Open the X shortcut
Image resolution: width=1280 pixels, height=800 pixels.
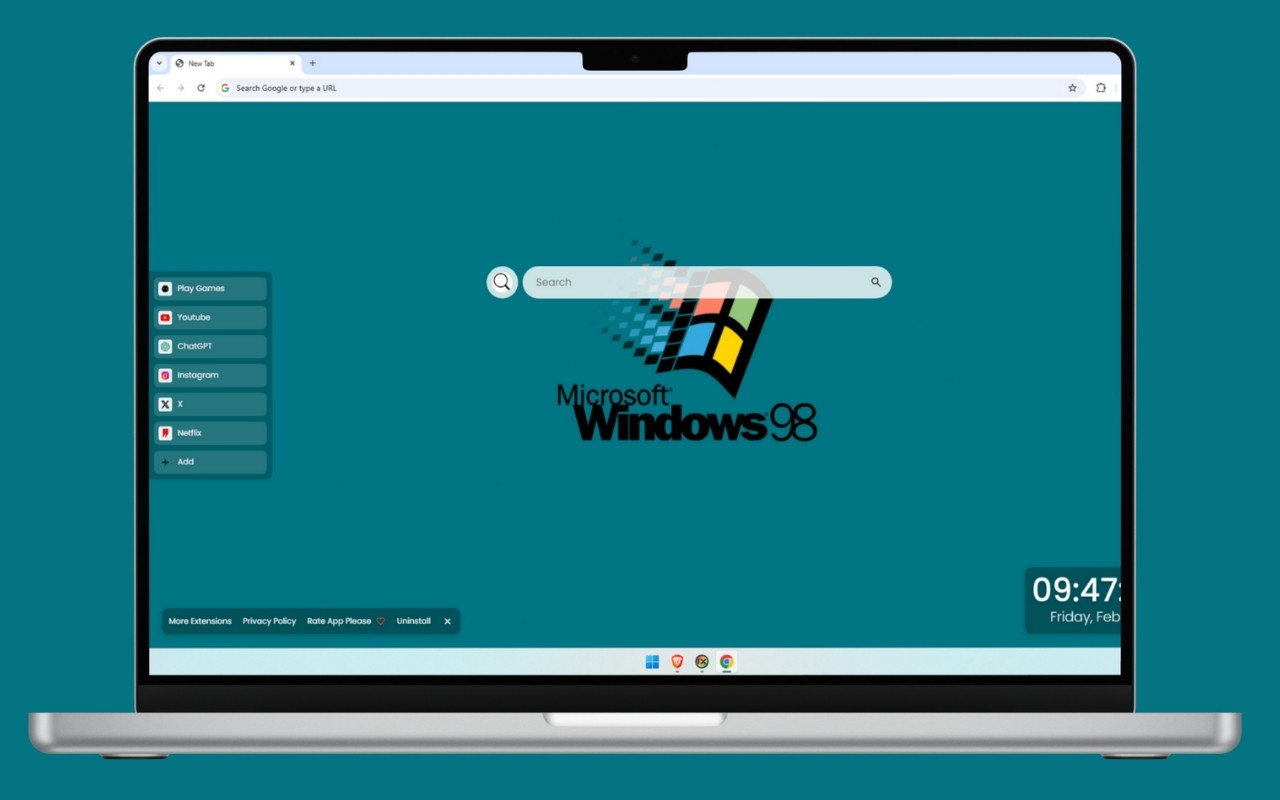[210, 404]
